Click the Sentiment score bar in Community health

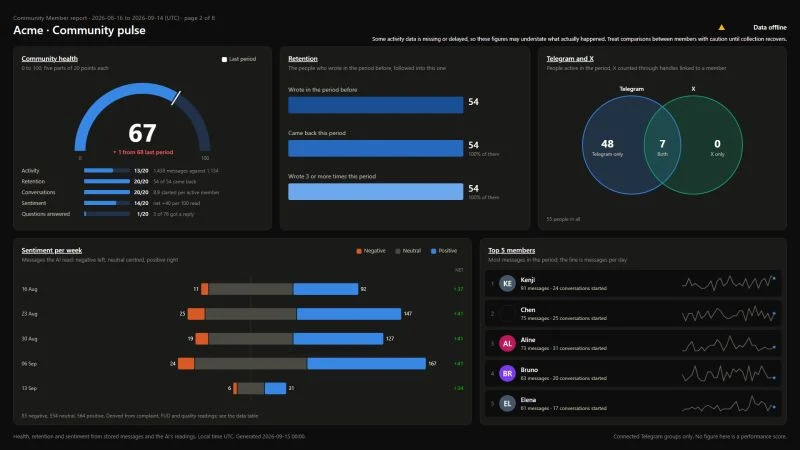(107, 203)
